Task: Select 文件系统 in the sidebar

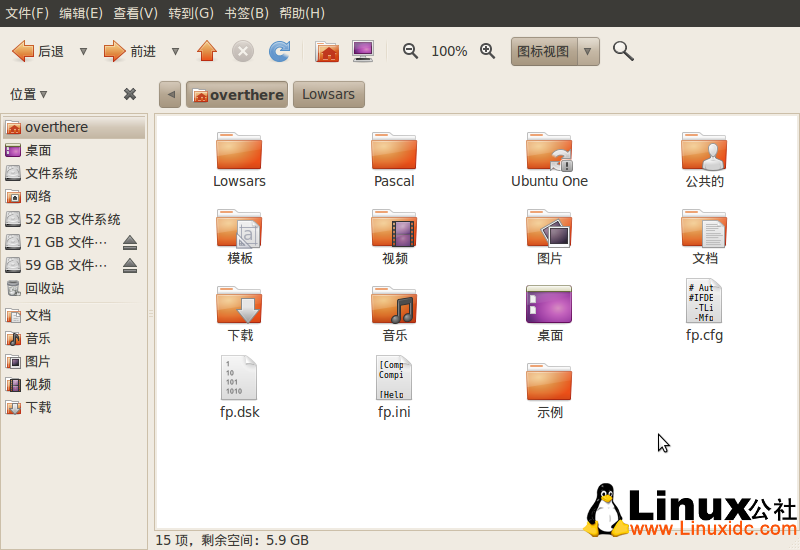Action: [74, 173]
